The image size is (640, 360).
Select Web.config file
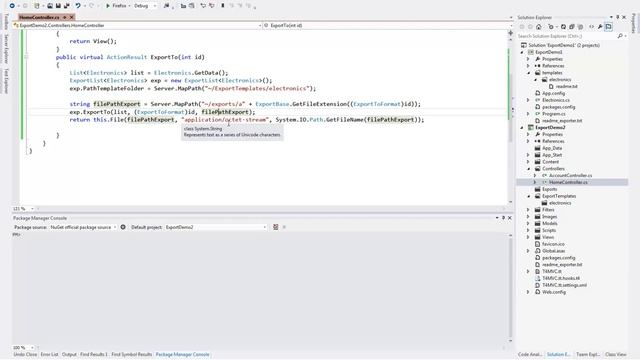[x=554, y=292]
